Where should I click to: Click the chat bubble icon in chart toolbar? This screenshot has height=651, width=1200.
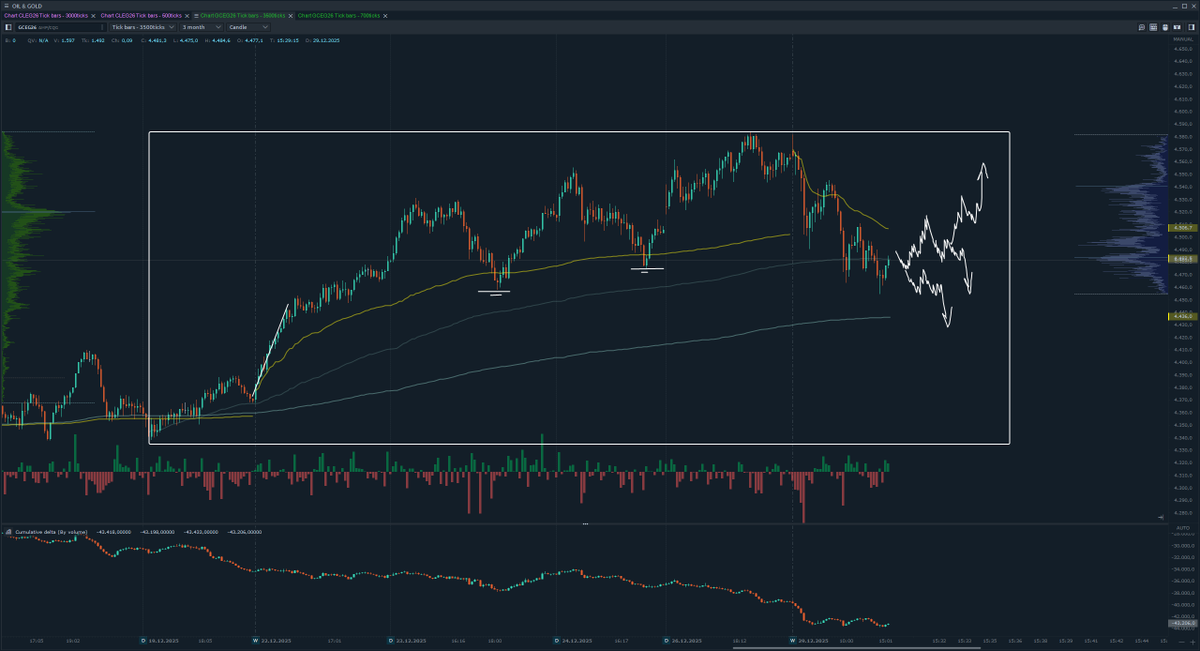1142,27
